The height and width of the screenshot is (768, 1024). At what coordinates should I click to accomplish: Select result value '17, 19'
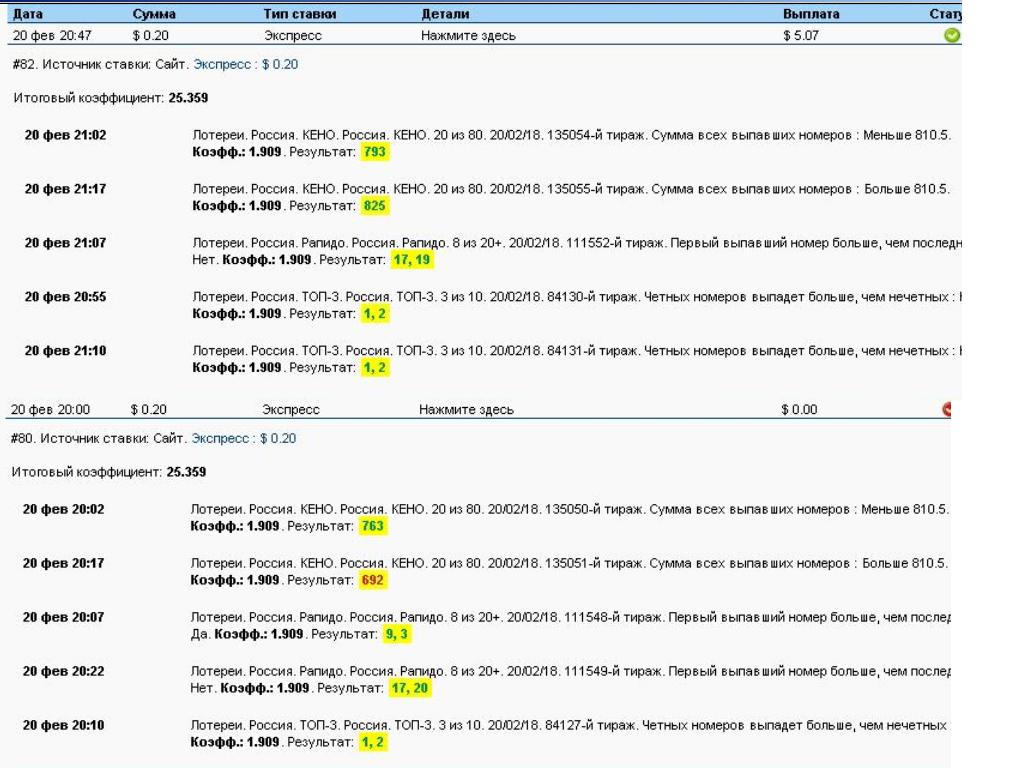[x=411, y=260]
